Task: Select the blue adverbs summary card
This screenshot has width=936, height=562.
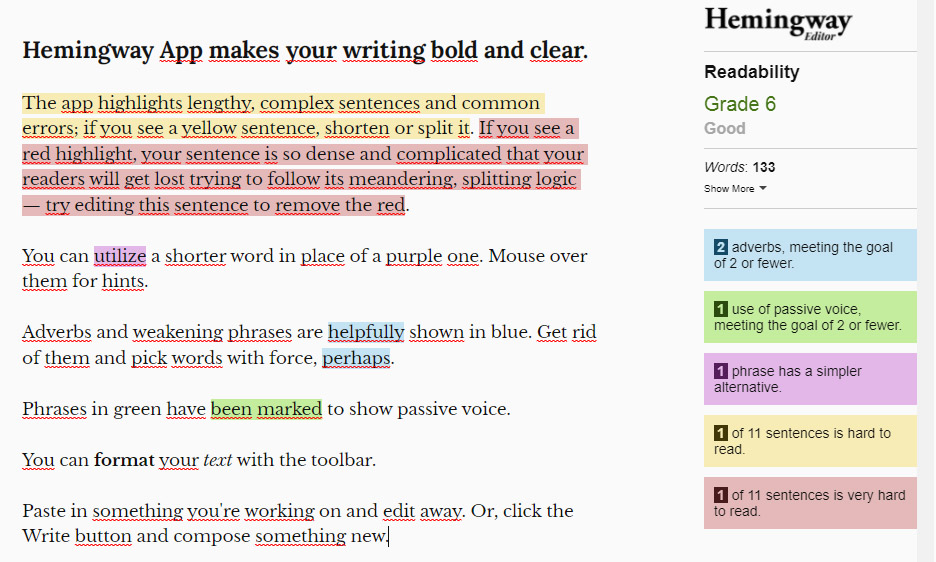Action: pos(810,255)
